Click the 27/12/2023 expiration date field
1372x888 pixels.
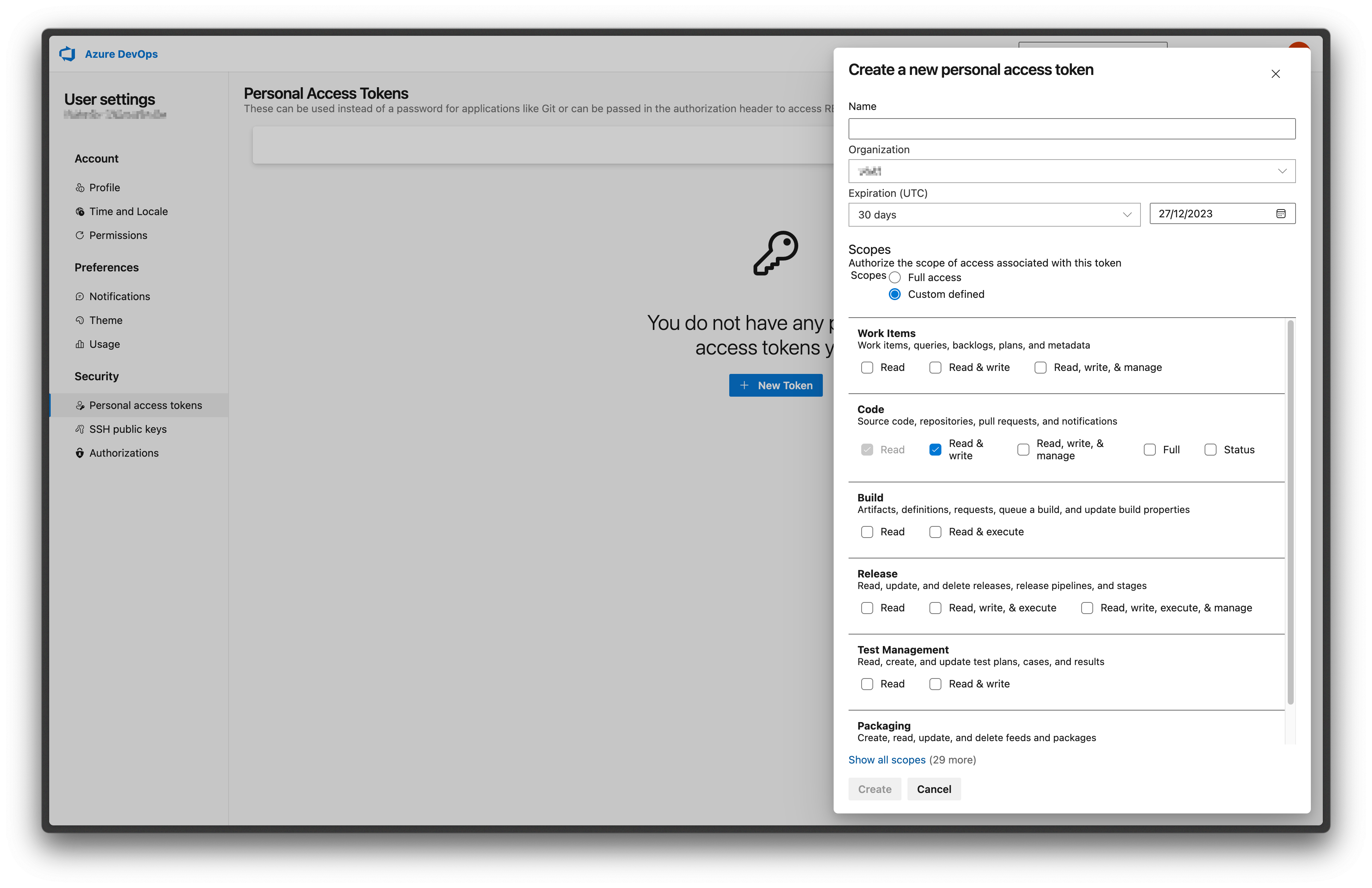tap(1222, 214)
